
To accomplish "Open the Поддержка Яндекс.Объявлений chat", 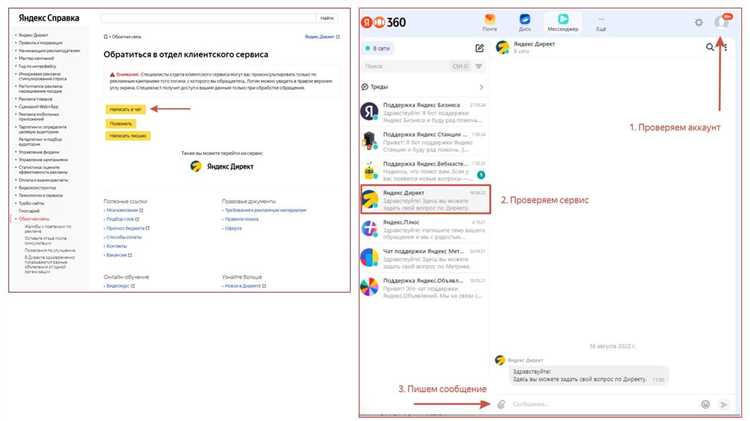I will 424,288.
